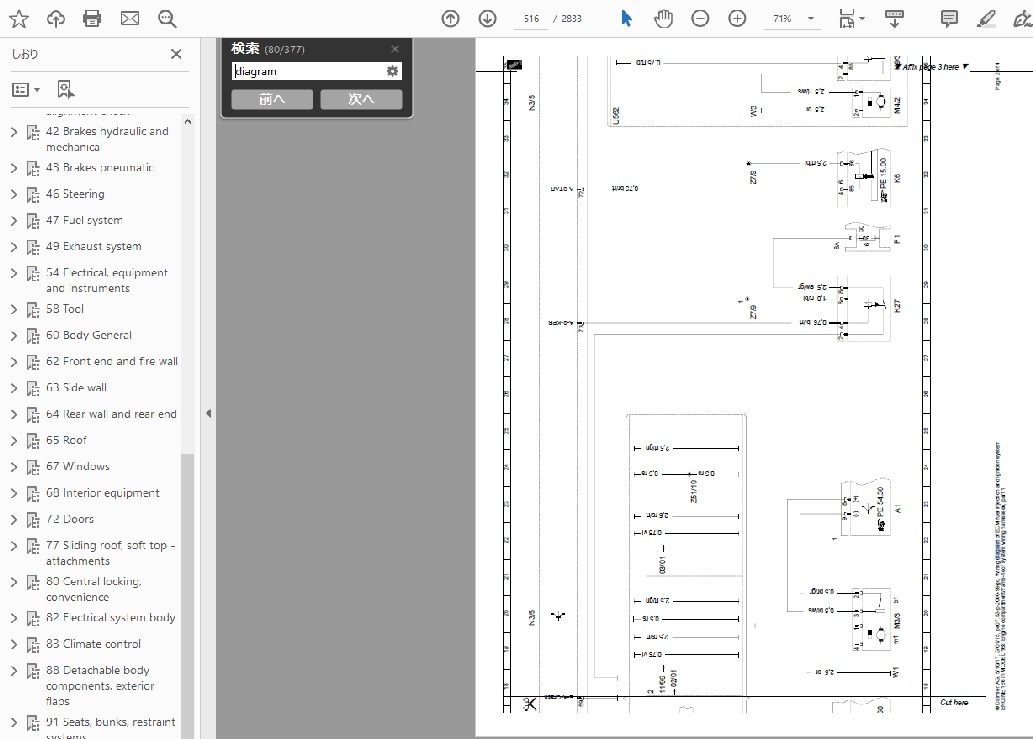The width and height of the screenshot is (1033, 739).
Task: Collapse the left navigation pane
Action: 209,414
